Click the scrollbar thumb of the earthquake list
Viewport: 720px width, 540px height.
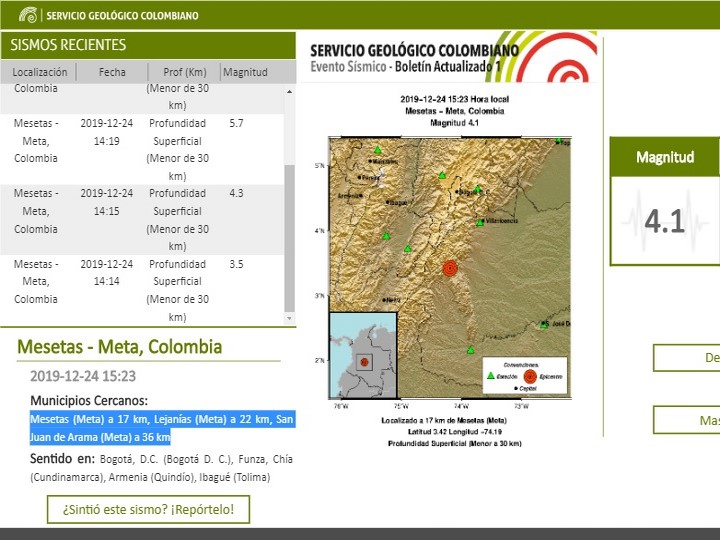click(x=289, y=238)
